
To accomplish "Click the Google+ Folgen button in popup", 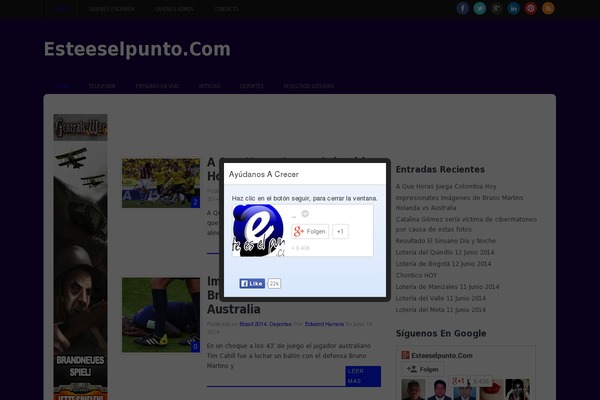I will point(310,231).
